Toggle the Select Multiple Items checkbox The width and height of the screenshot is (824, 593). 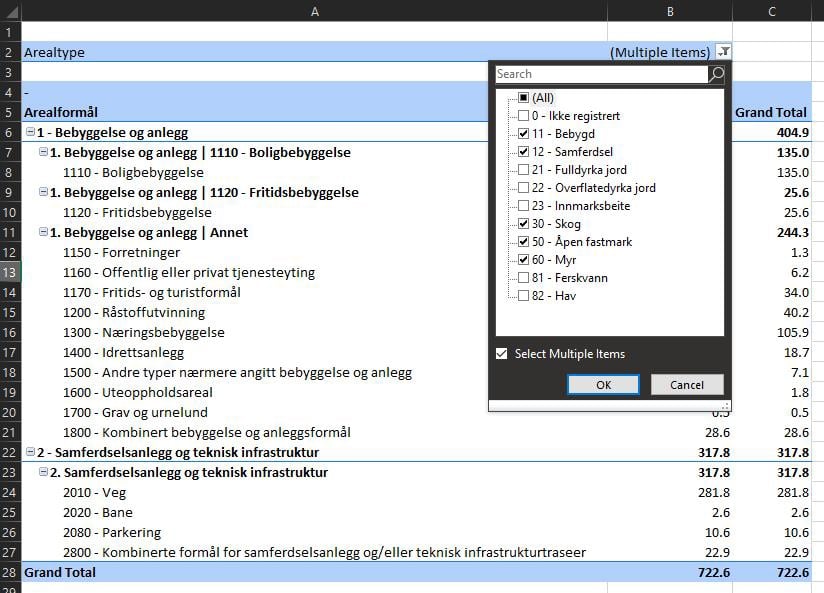(x=502, y=354)
